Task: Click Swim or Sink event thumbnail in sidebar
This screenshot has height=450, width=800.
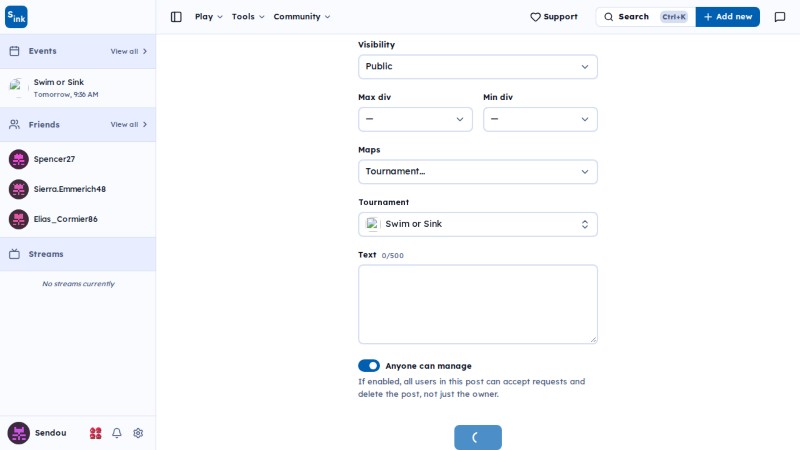Action: pyautogui.click(x=16, y=88)
